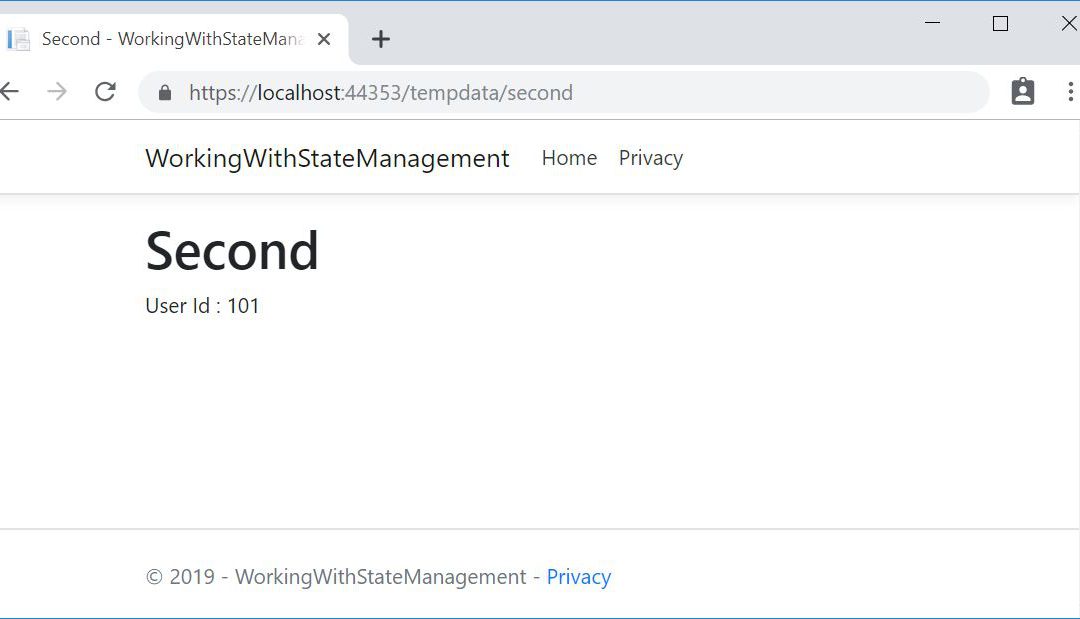Select the Second - WorkingWithStateManagement tab
The height and width of the screenshot is (619, 1080).
[x=170, y=39]
